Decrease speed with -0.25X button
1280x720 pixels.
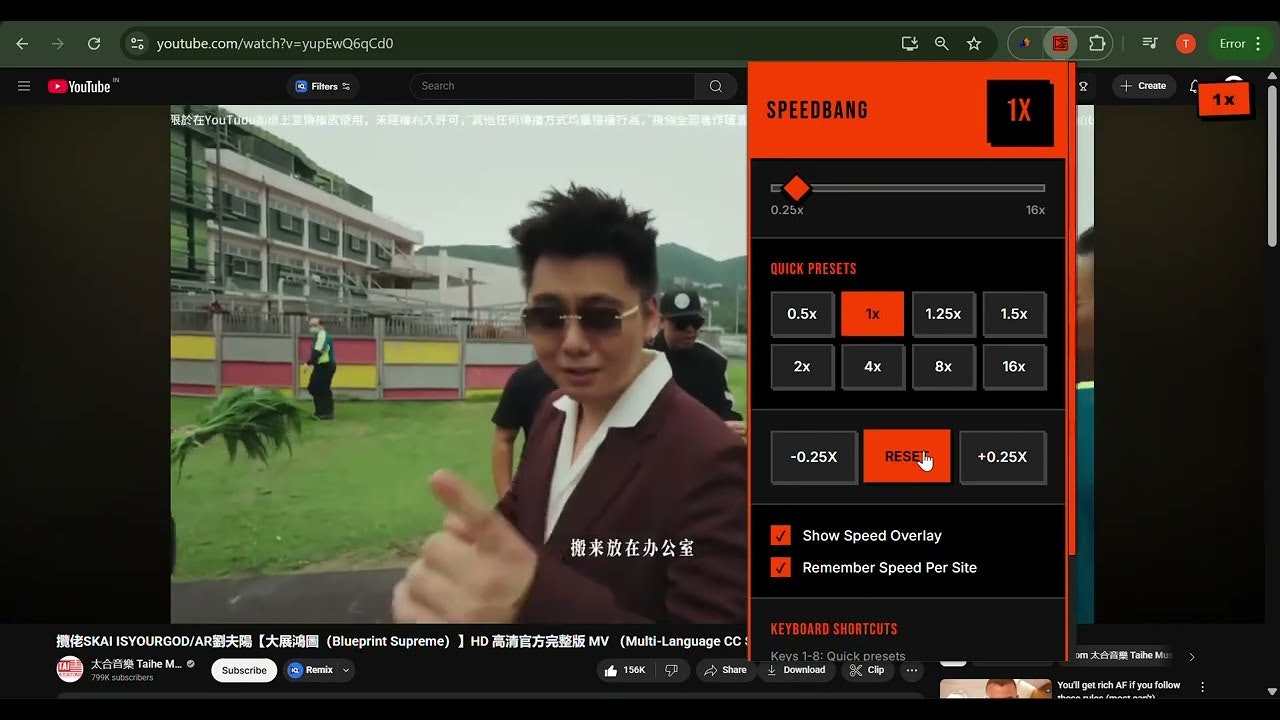coord(814,457)
